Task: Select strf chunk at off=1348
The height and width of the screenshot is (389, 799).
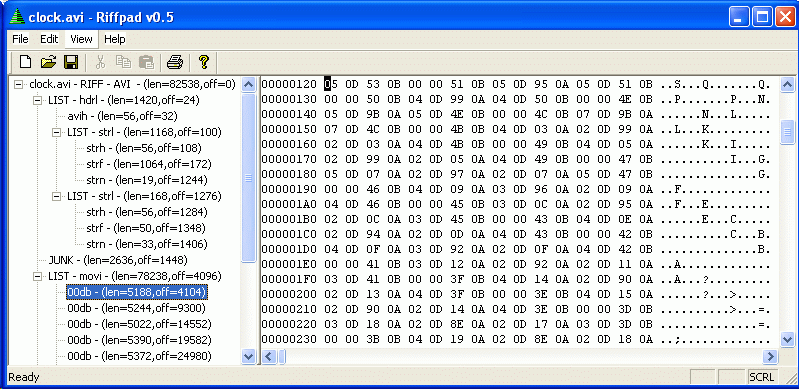Action: click(x=146, y=228)
